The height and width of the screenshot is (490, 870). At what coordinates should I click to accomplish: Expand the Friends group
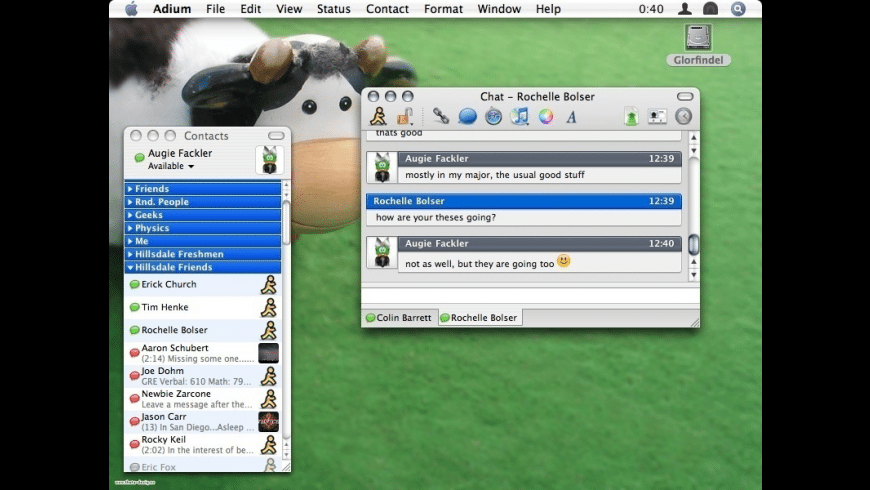coord(203,189)
